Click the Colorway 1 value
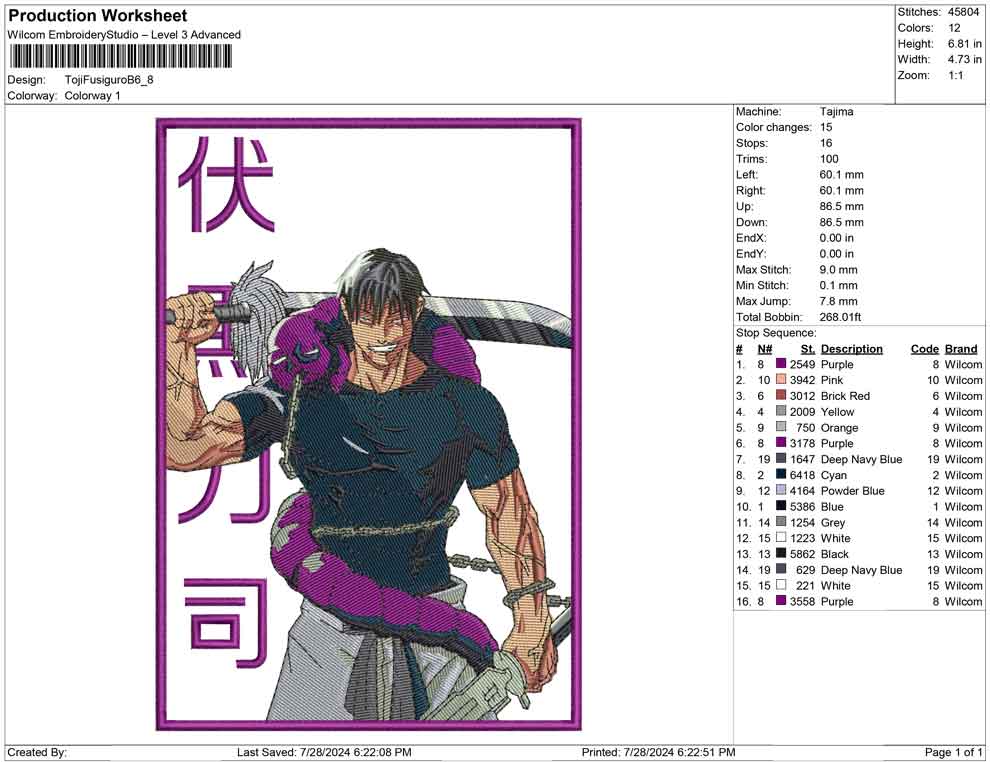 [x=92, y=96]
